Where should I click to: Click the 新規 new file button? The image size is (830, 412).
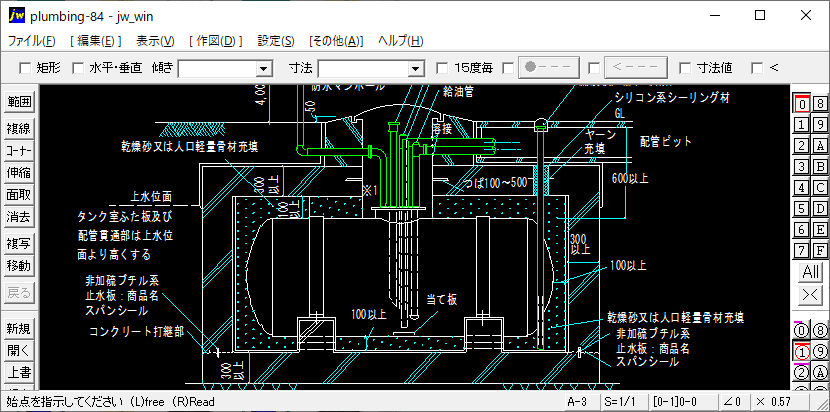19,329
